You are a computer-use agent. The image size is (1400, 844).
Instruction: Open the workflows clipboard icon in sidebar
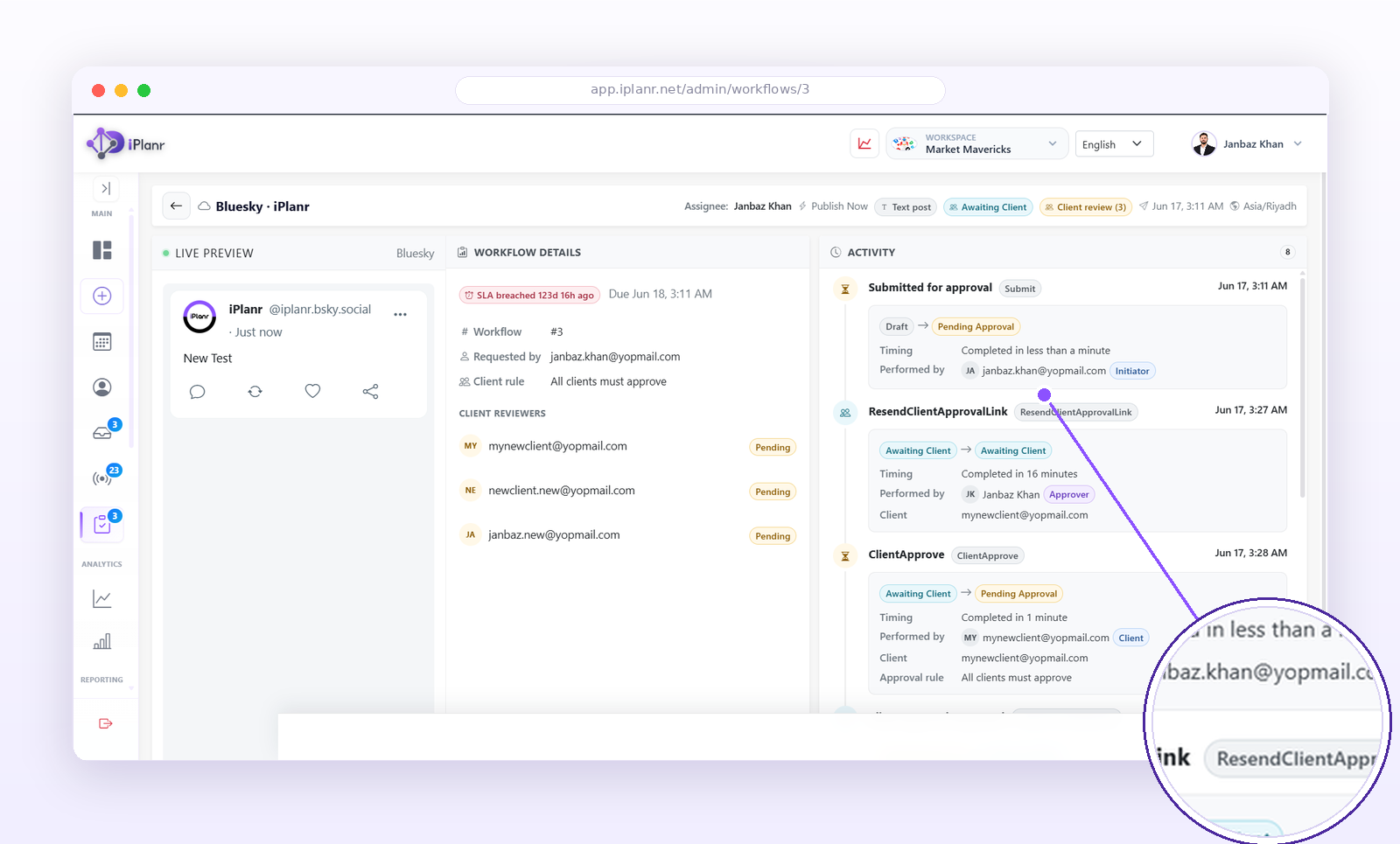103,524
